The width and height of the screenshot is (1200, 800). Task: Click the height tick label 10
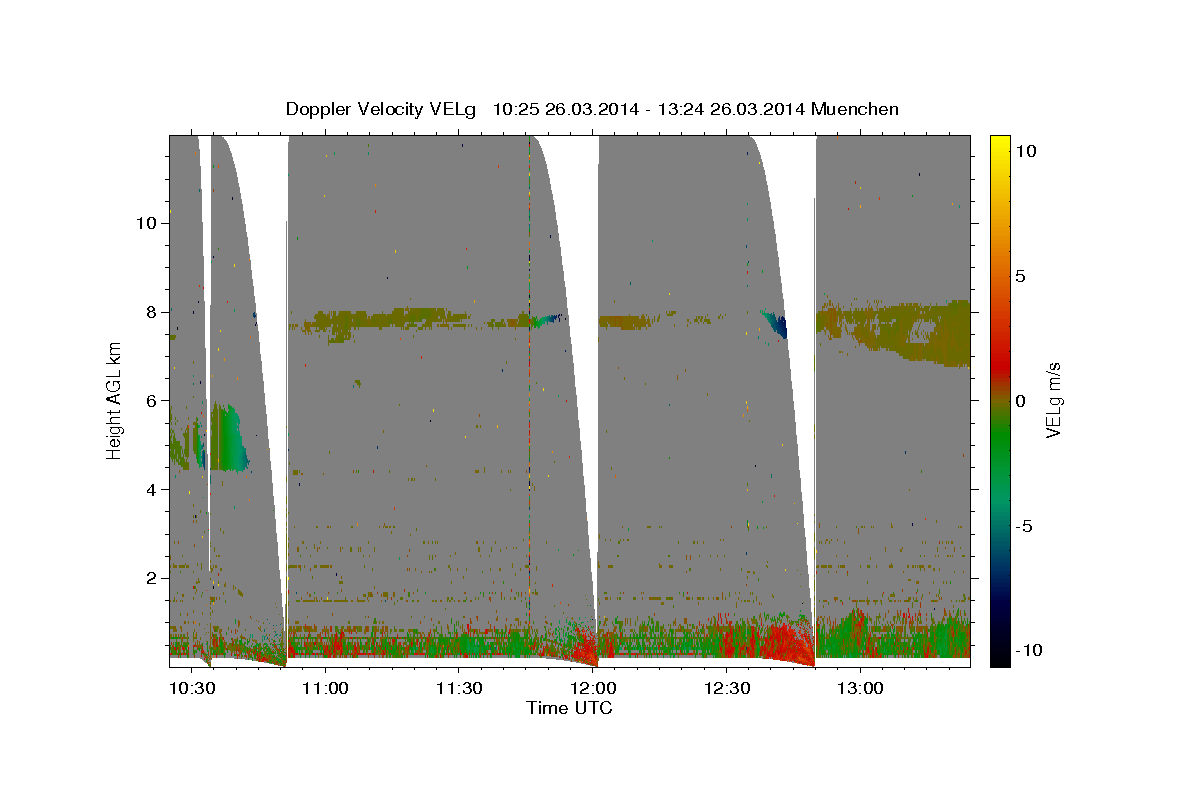(147, 222)
